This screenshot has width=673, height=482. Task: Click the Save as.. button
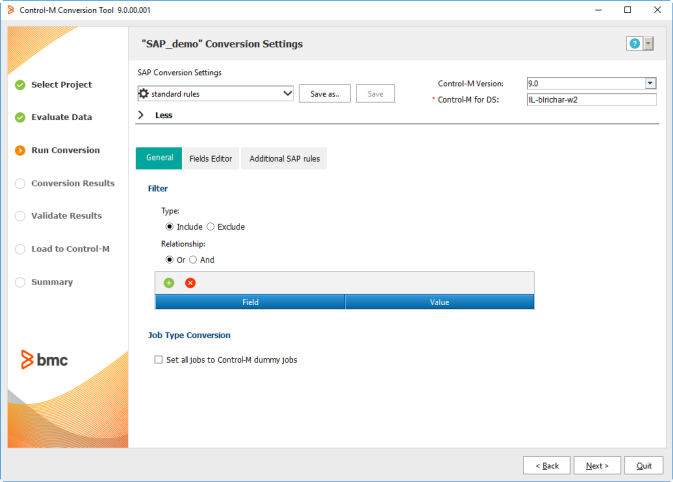(325, 94)
